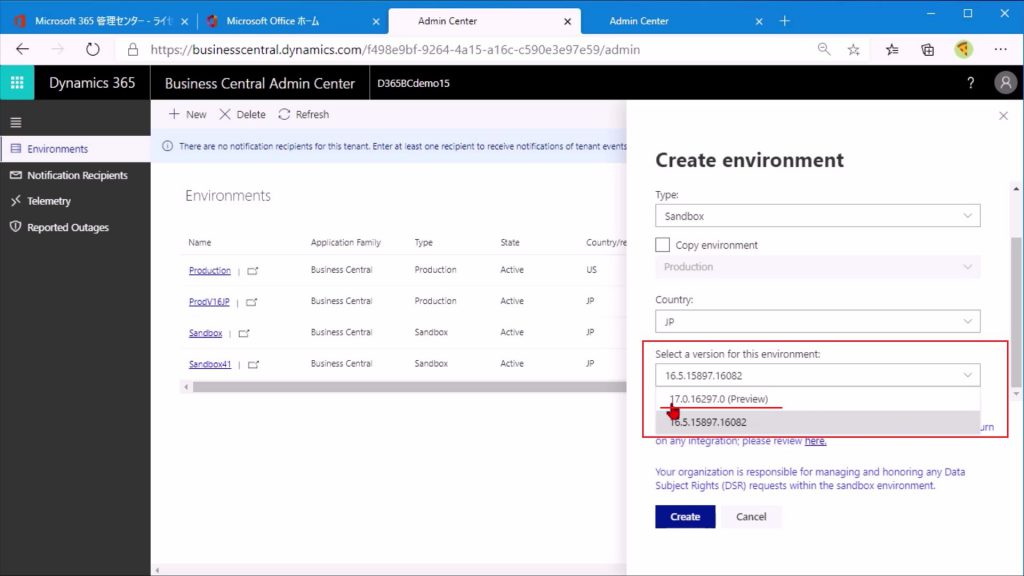Click New in the command bar
The width and height of the screenshot is (1024, 576).
pos(187,114)
